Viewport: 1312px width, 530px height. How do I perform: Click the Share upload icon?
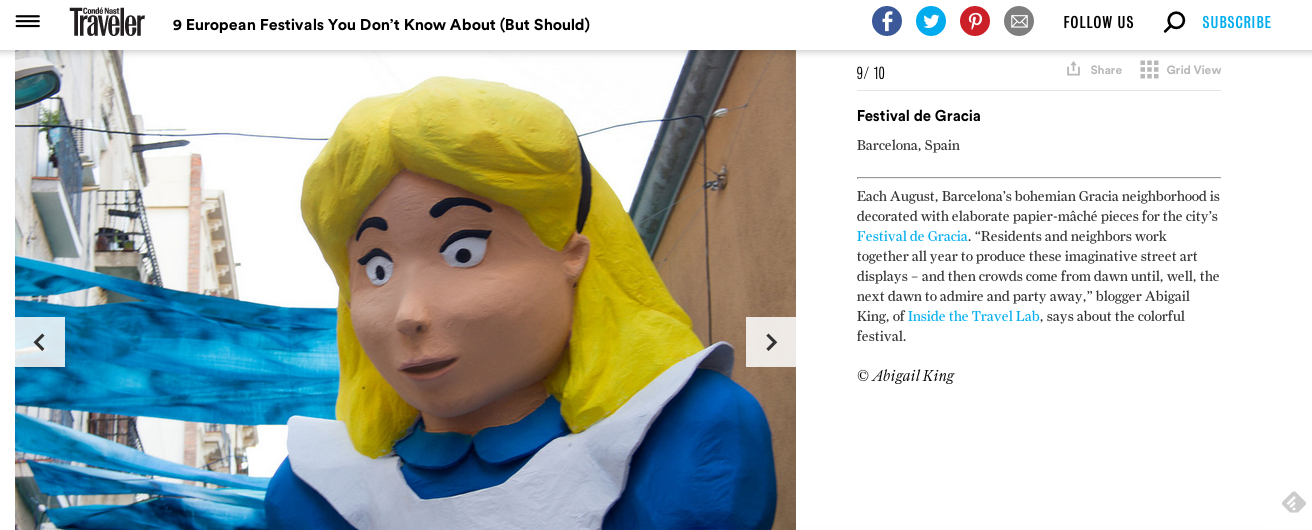1073,69
